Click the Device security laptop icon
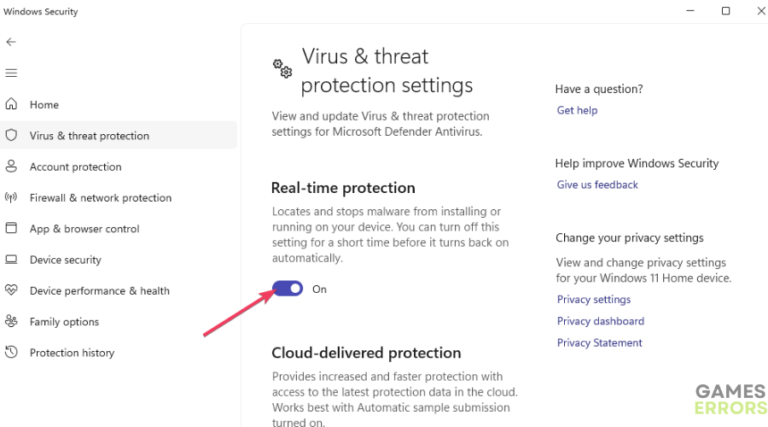The width and height of the screenshot is (768, 427). tap(11, 259)
